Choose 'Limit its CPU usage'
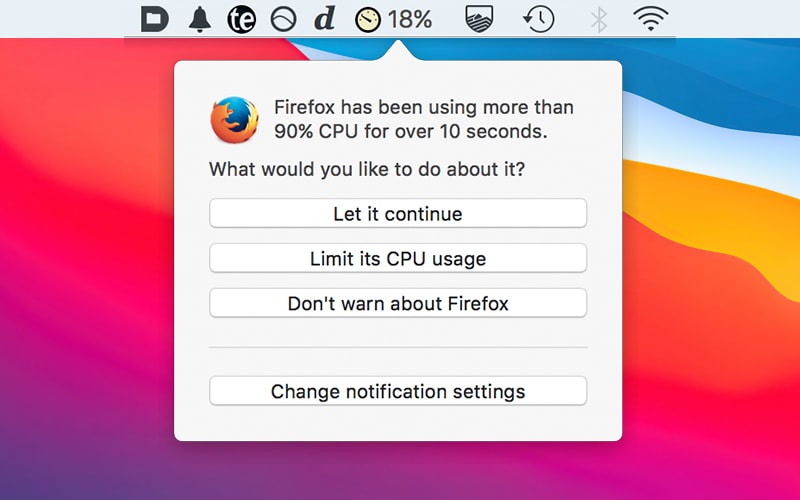The height and width of the screenshot is (500, 800). pyautogui.click(x=398, y=258)
